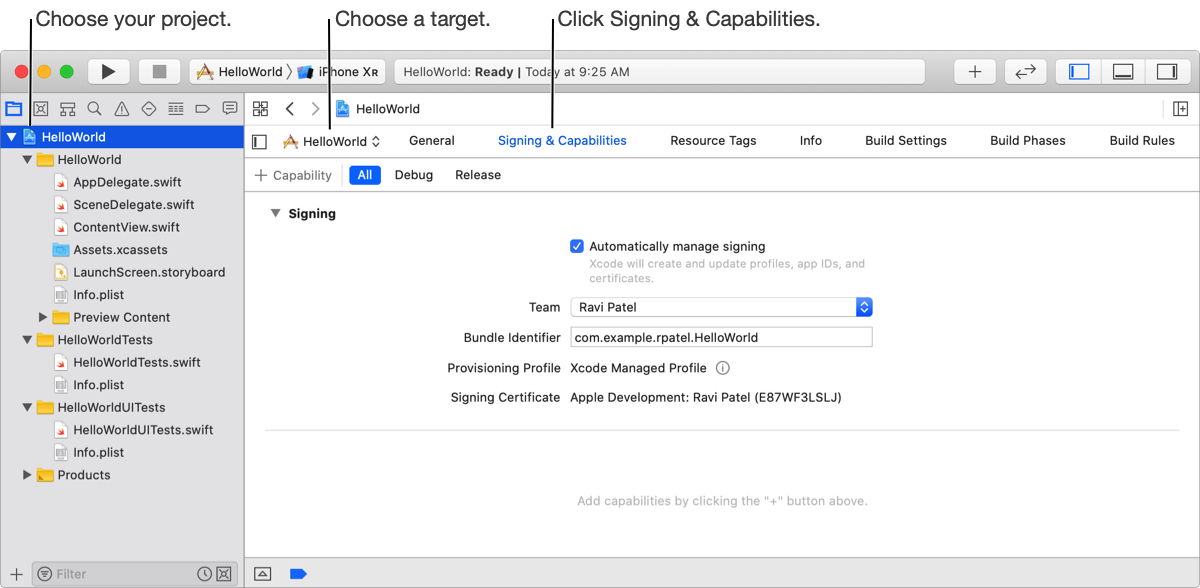Select the Debug configuration filter

[x=414, y=175]
